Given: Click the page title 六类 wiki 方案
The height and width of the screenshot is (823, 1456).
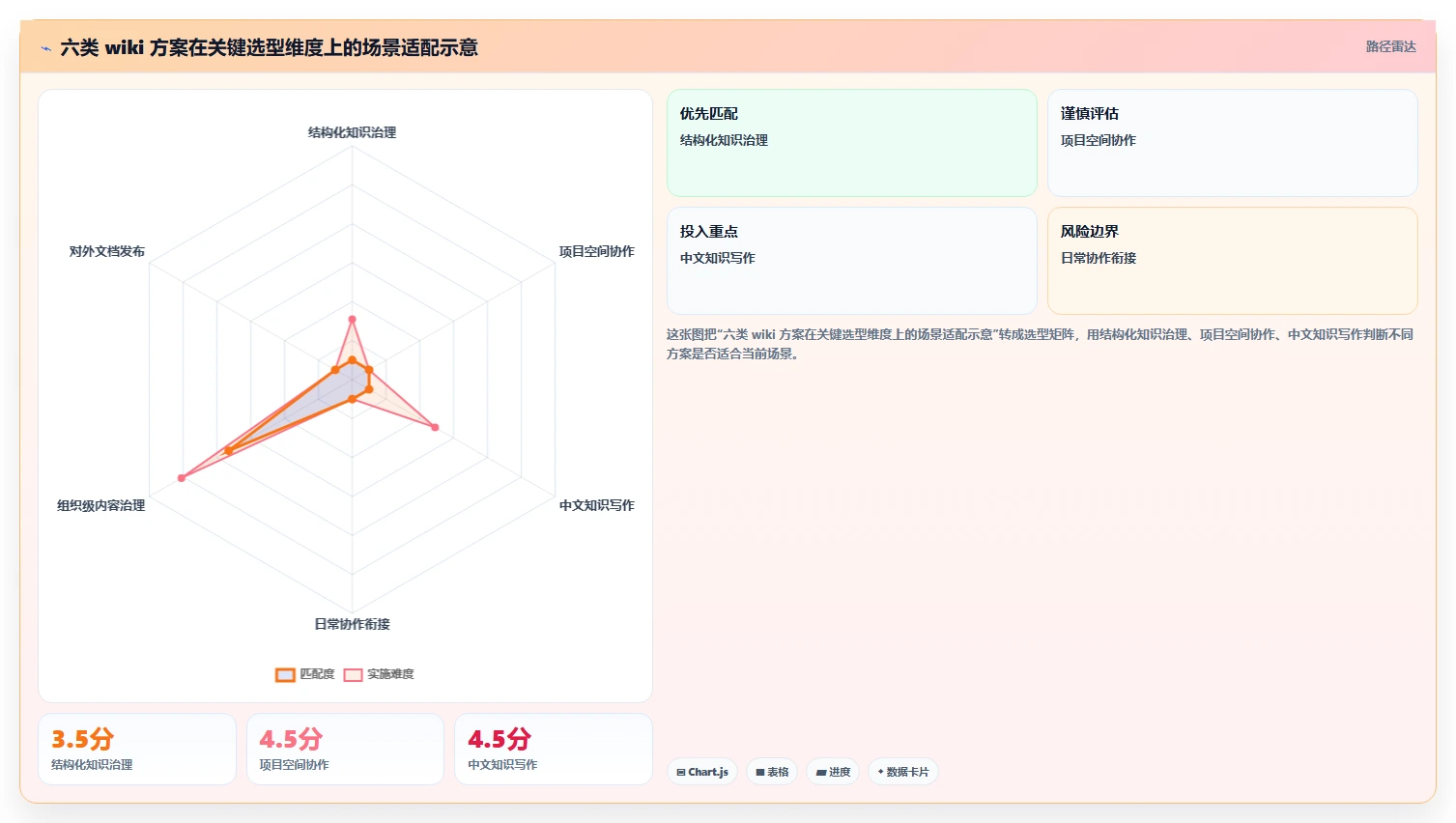Looking at the screenshot, I should 269,47.
